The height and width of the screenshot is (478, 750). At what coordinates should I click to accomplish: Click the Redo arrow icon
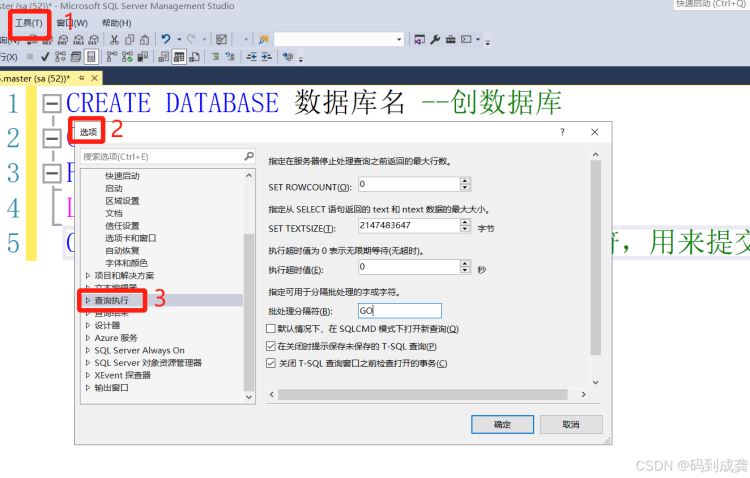tap(191, 39)
